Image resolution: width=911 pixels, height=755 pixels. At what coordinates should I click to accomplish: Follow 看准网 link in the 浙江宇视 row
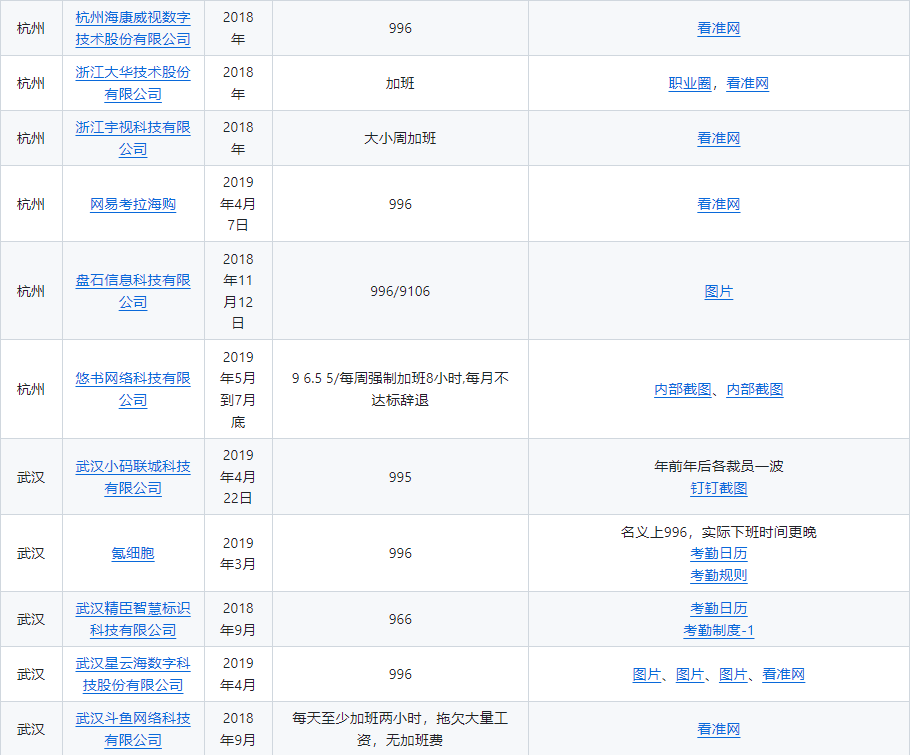pyautogui.click(x=719, y=138)
